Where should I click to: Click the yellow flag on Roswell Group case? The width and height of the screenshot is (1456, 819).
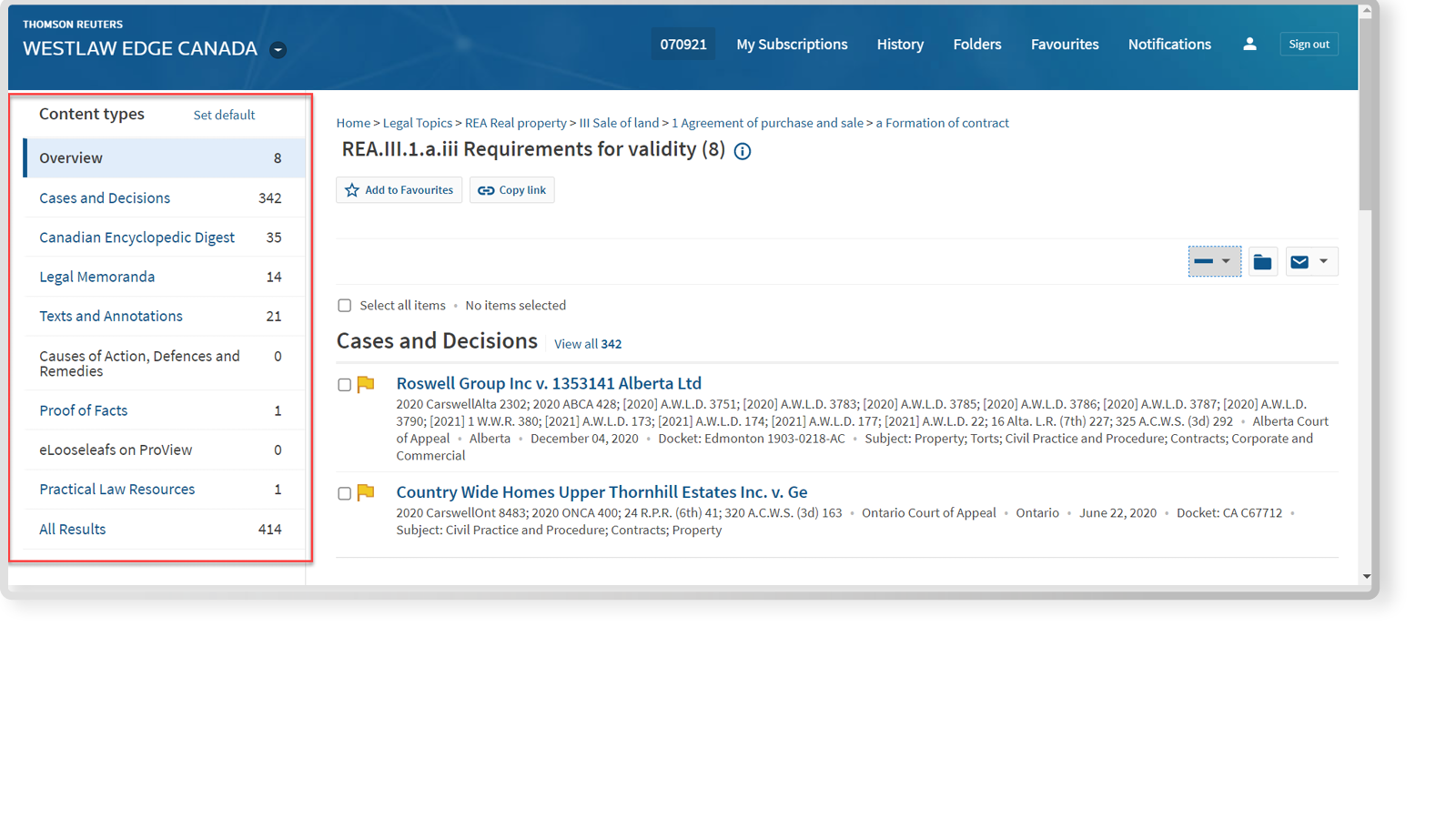click(366, 384)
